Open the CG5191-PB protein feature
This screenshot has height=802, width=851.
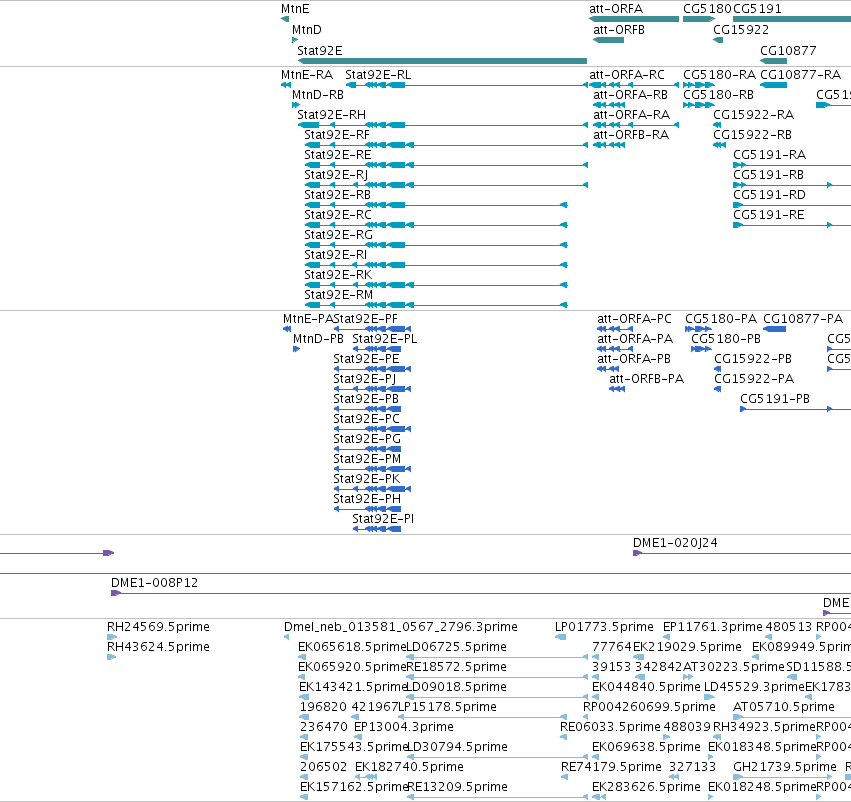click(796, 409)
